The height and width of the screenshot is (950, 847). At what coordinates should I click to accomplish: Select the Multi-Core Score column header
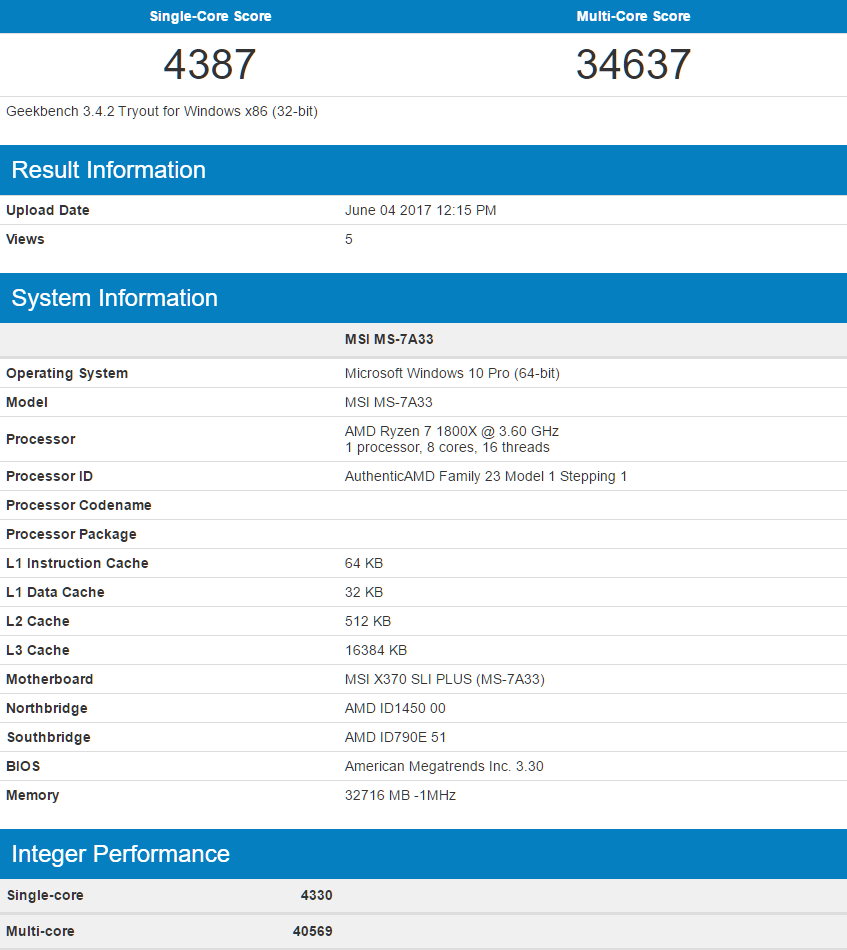633,16
